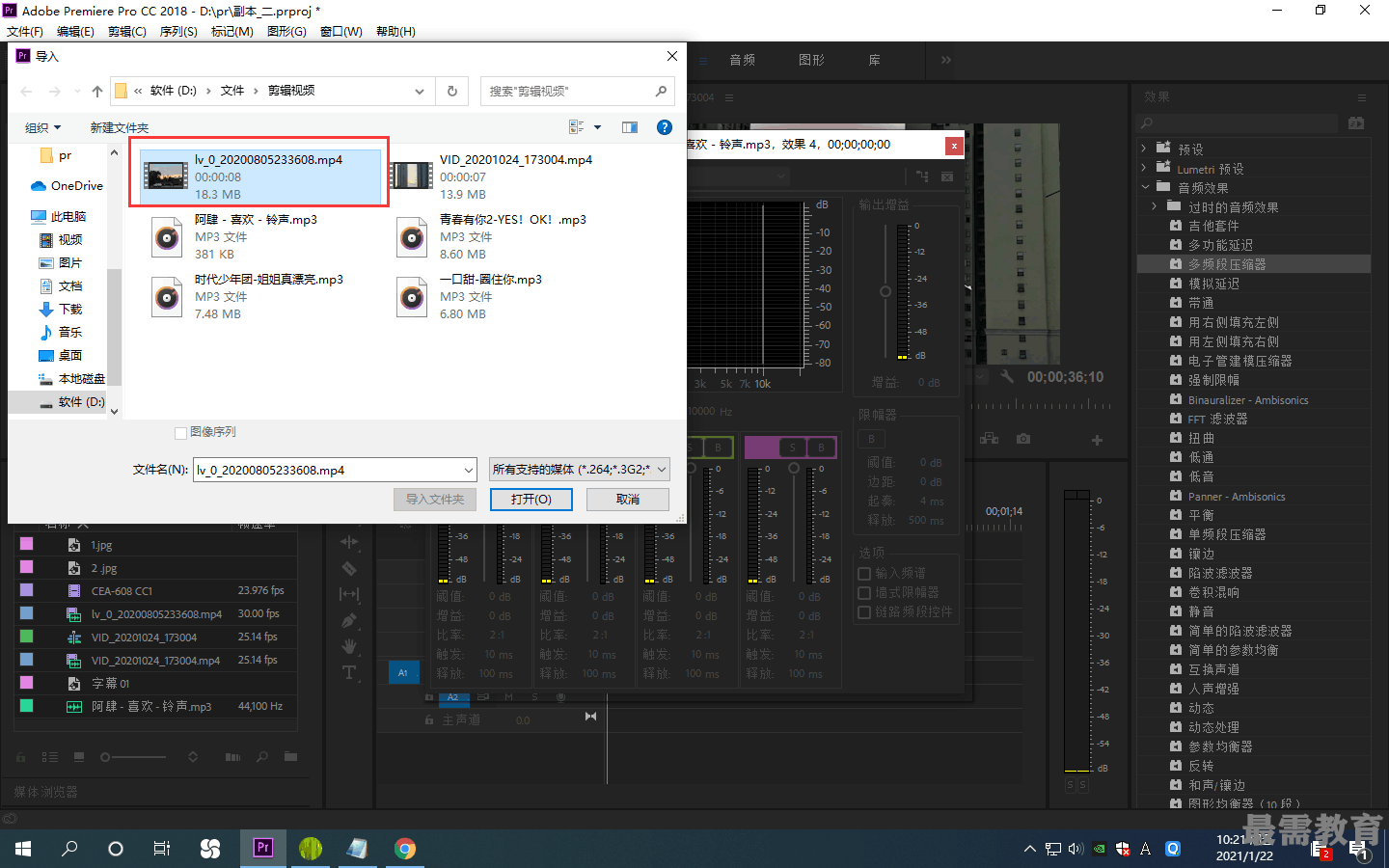Click the pink label swatch for 1.jpg
The height and width of the screenshot is (868, 1389).
[x=26, y=544]
